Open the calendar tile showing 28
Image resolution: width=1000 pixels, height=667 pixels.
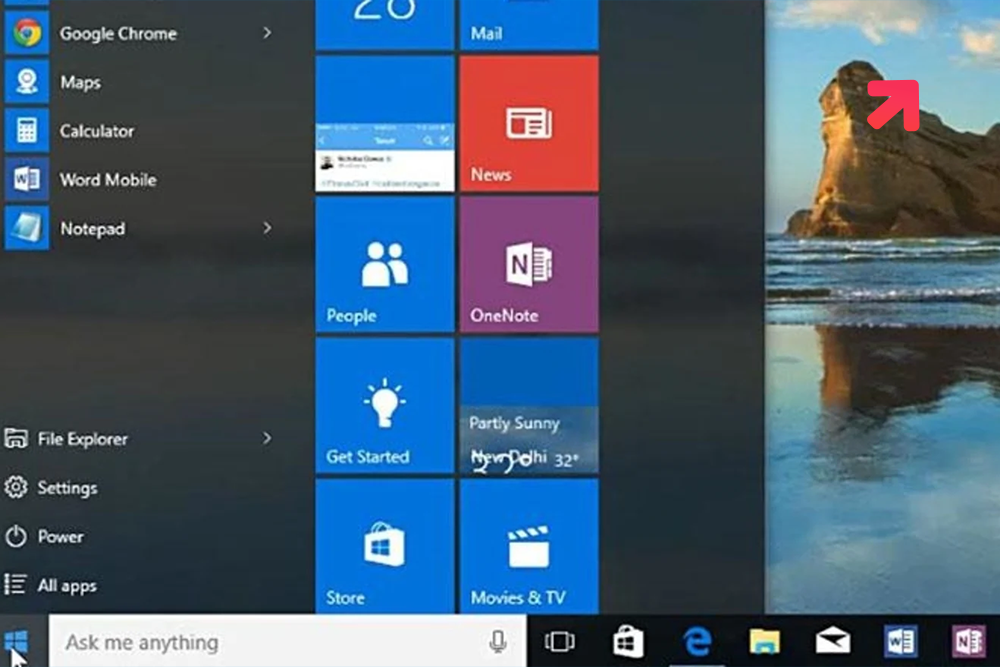pos(385,24)
